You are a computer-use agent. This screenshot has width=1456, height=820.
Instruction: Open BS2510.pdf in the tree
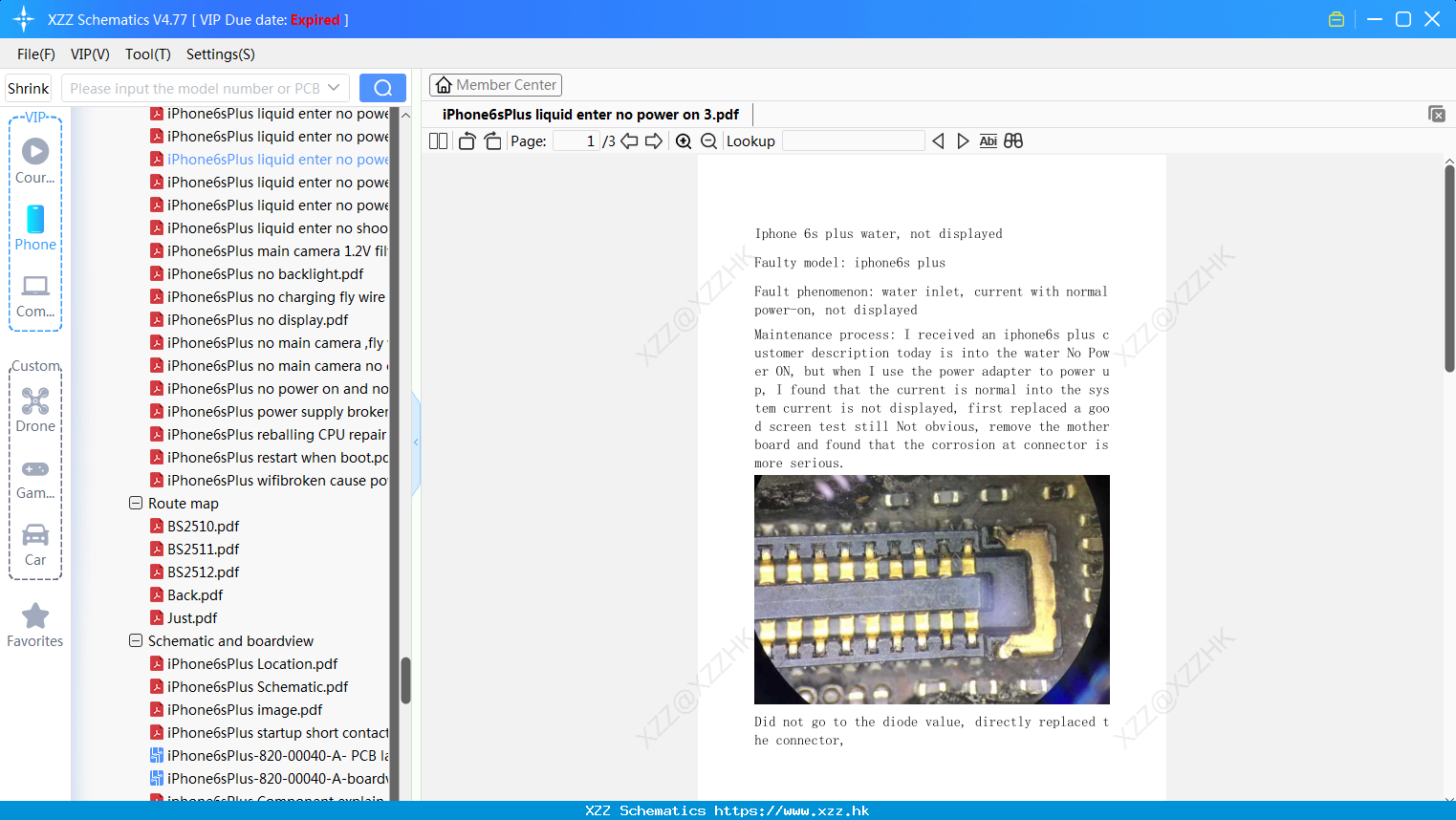click(203, 526)
